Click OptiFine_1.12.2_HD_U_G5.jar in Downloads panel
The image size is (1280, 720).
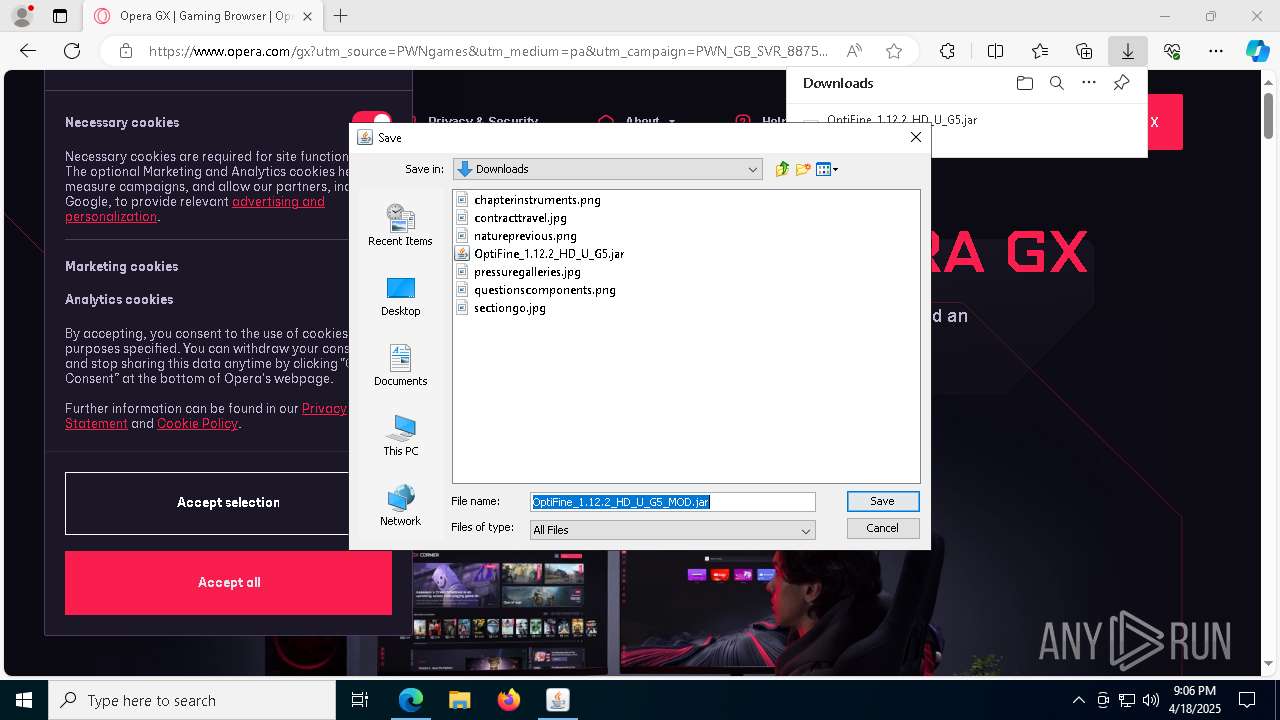[901, 119]
